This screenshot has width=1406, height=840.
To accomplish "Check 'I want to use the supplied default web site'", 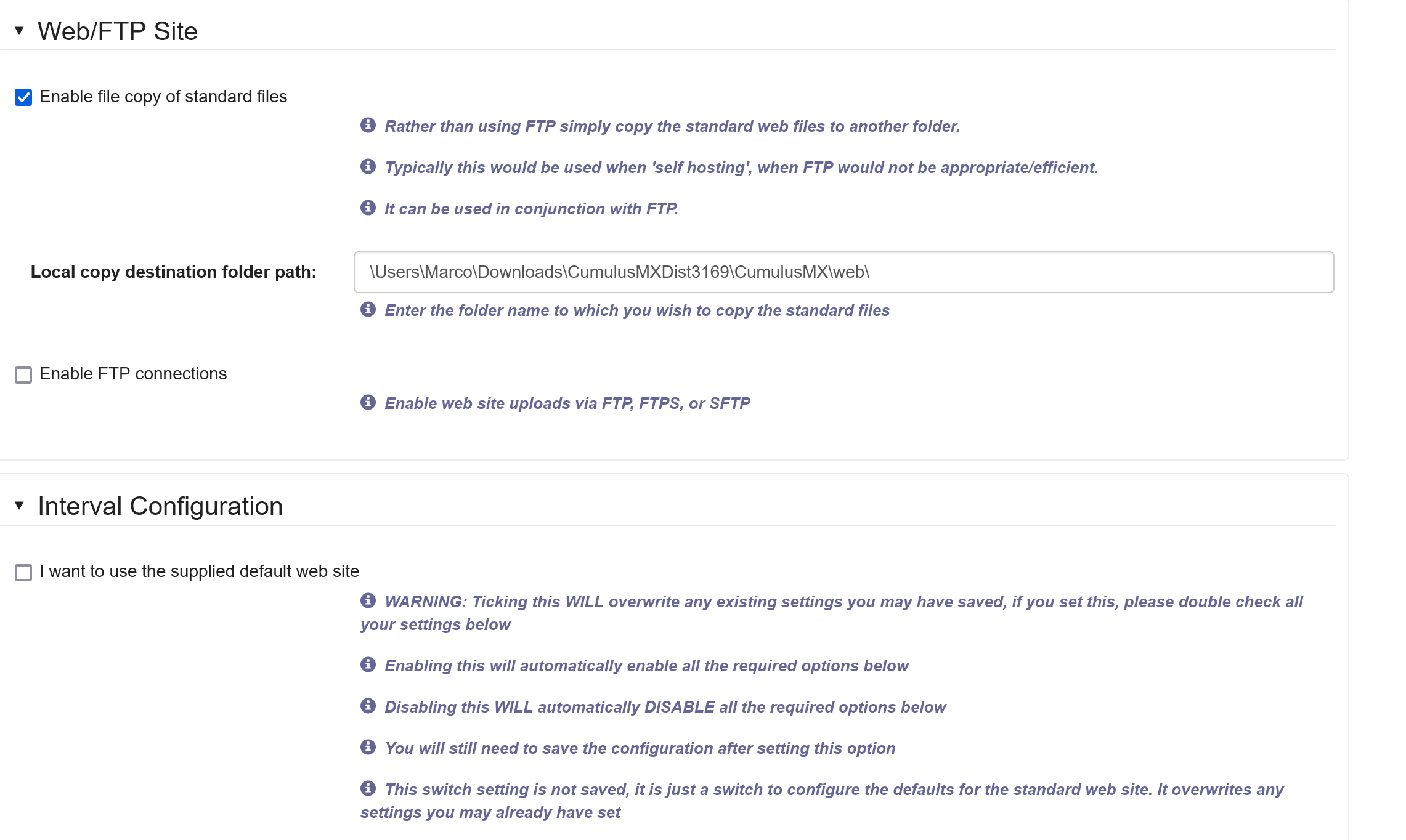I will tap(23, 573).
